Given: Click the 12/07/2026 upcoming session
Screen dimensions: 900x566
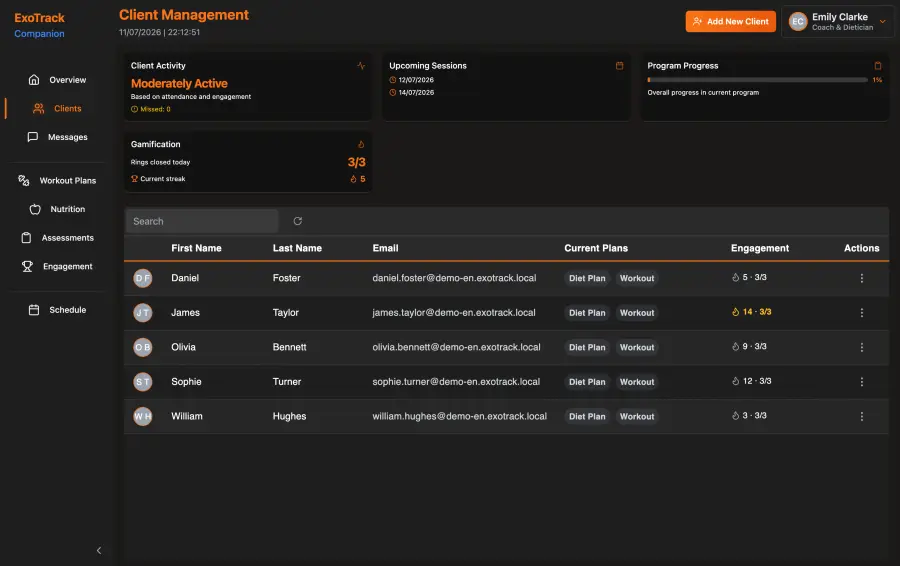Looking at the screenshot, I should tap(412, 80).
